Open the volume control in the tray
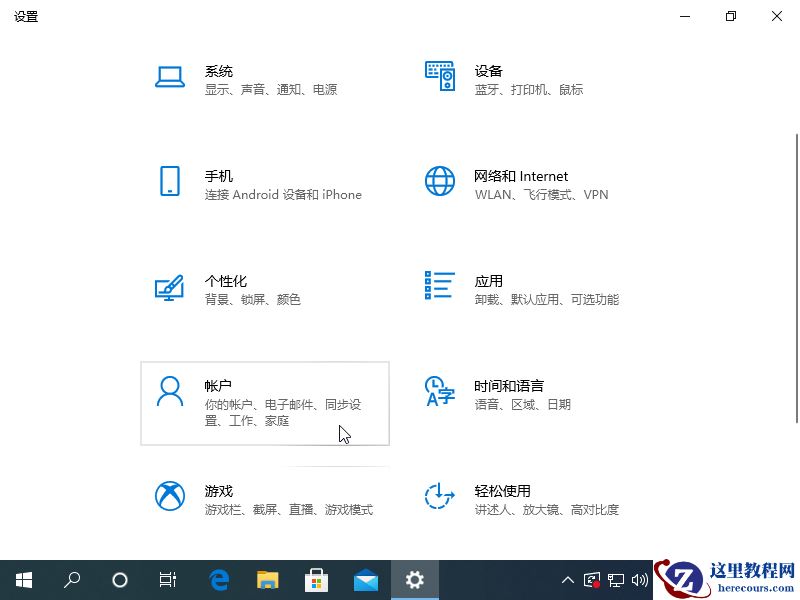The width and height of the screenshot is (800, 600). point(641,580)
